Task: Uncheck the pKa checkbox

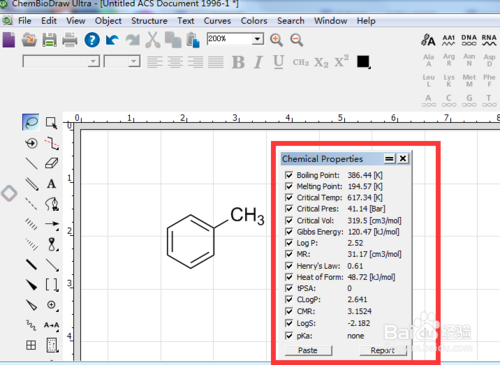Action: coord(289,336)
